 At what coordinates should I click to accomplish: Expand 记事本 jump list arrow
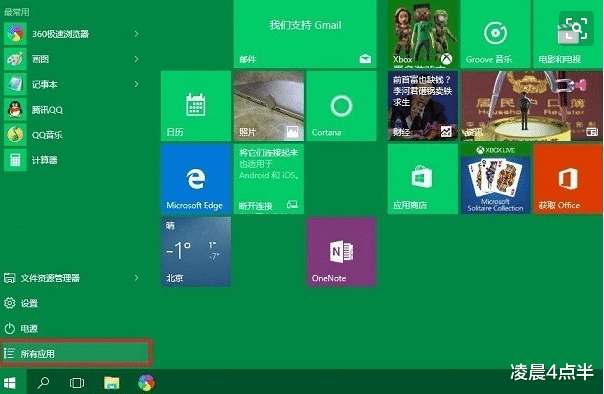coord(136,84)
